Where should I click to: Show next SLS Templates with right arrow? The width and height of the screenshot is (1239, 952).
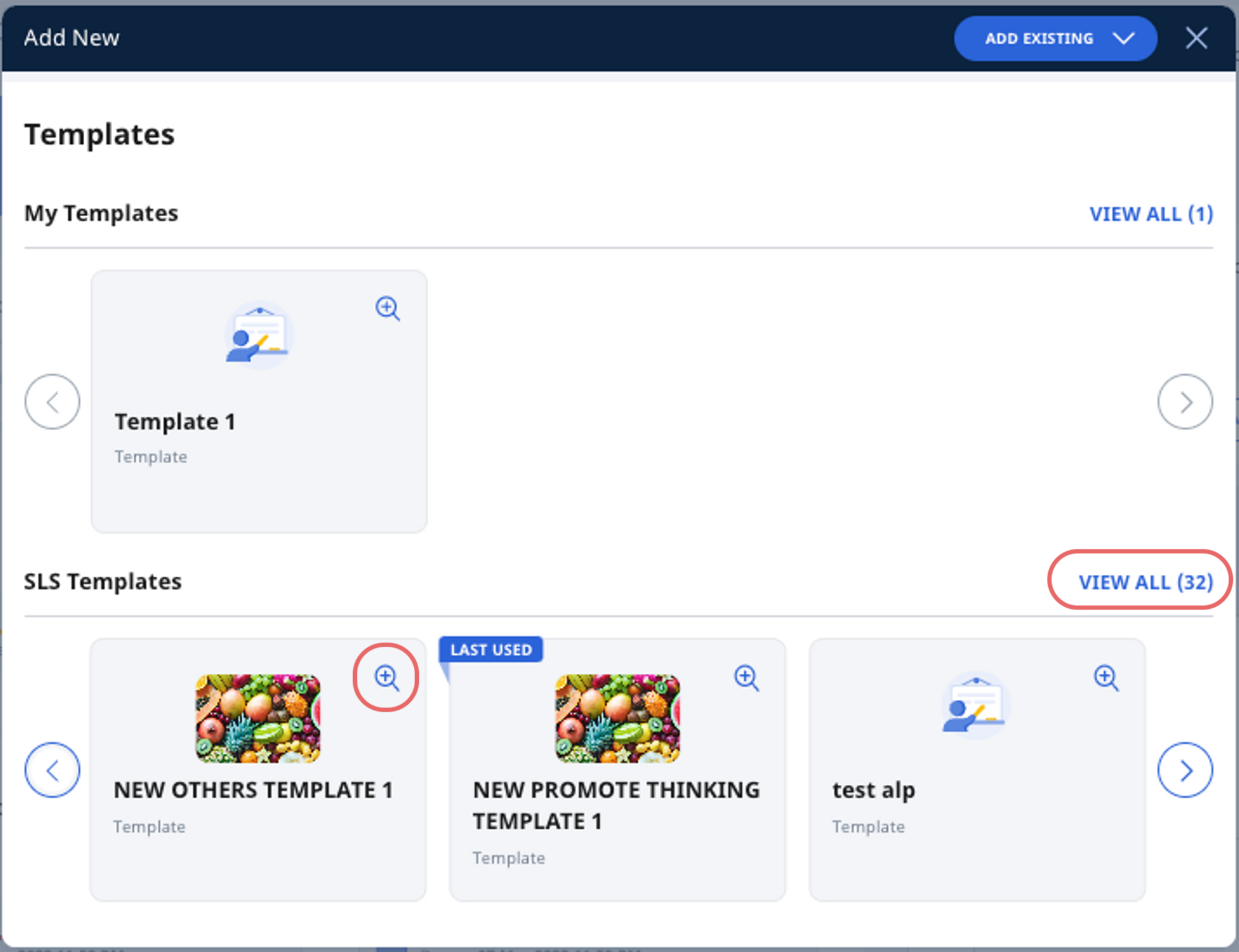1186,770
